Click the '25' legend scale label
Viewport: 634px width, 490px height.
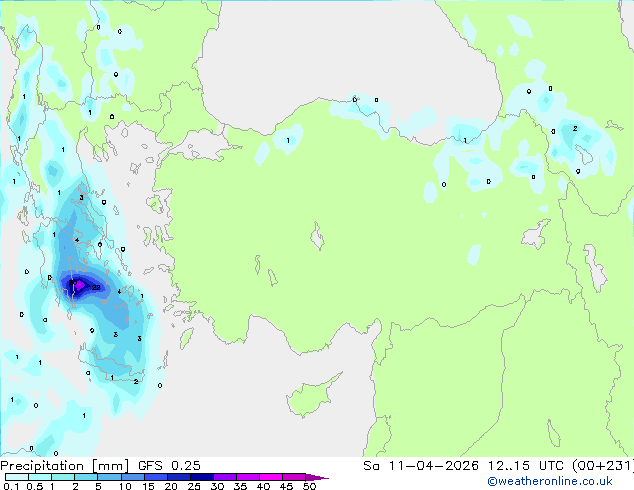click(194, 486)
